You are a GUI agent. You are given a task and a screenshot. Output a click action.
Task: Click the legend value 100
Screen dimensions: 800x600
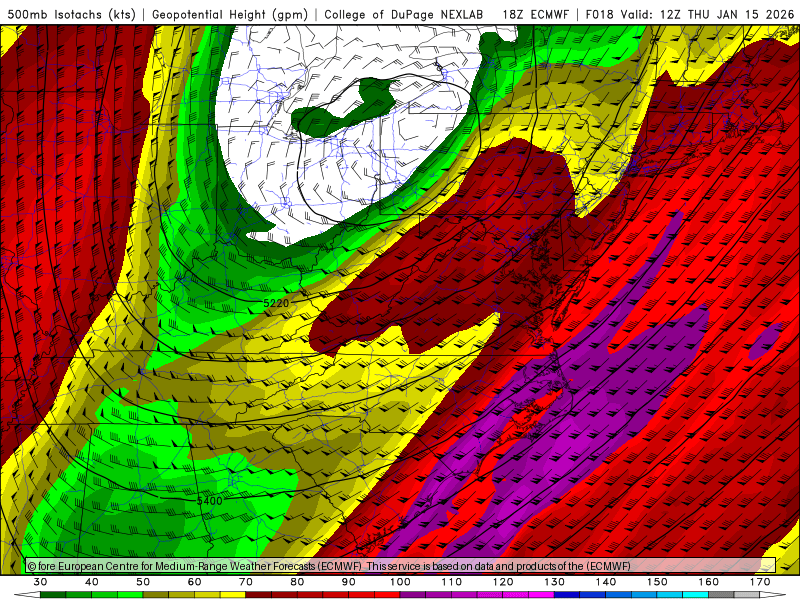[401, 582]
